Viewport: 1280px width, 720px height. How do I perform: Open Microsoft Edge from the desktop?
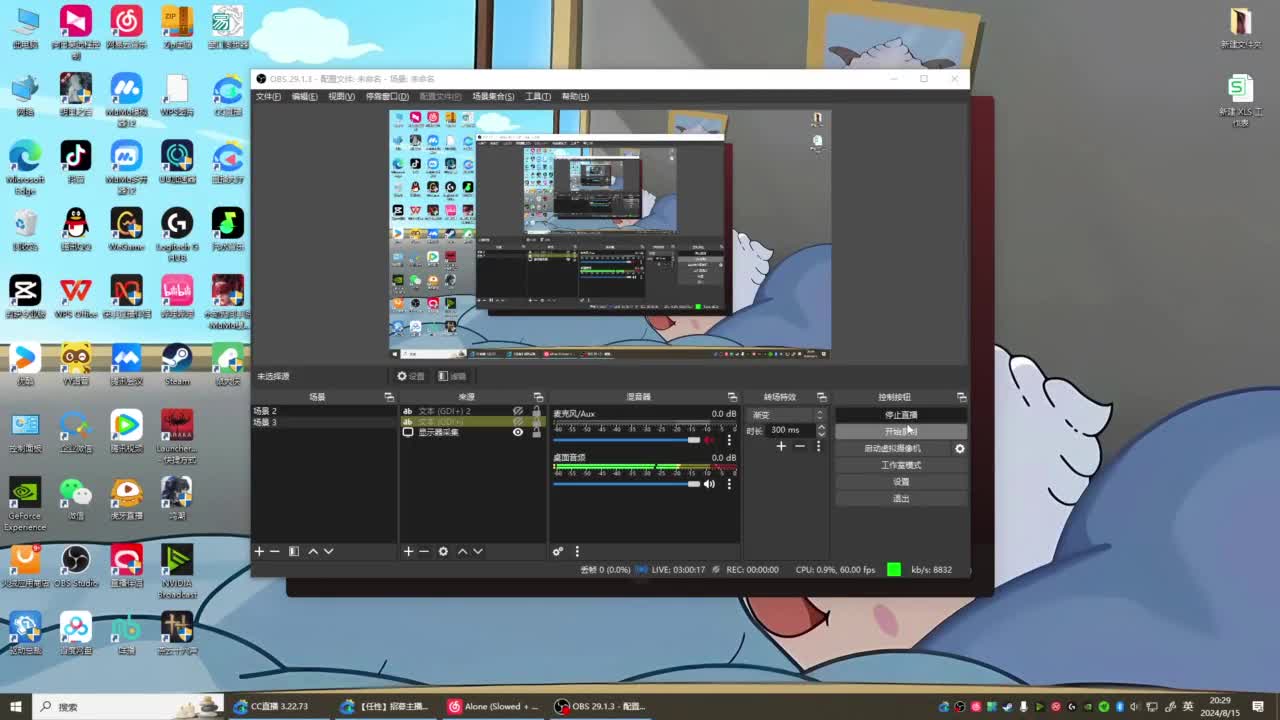point(25,168)
